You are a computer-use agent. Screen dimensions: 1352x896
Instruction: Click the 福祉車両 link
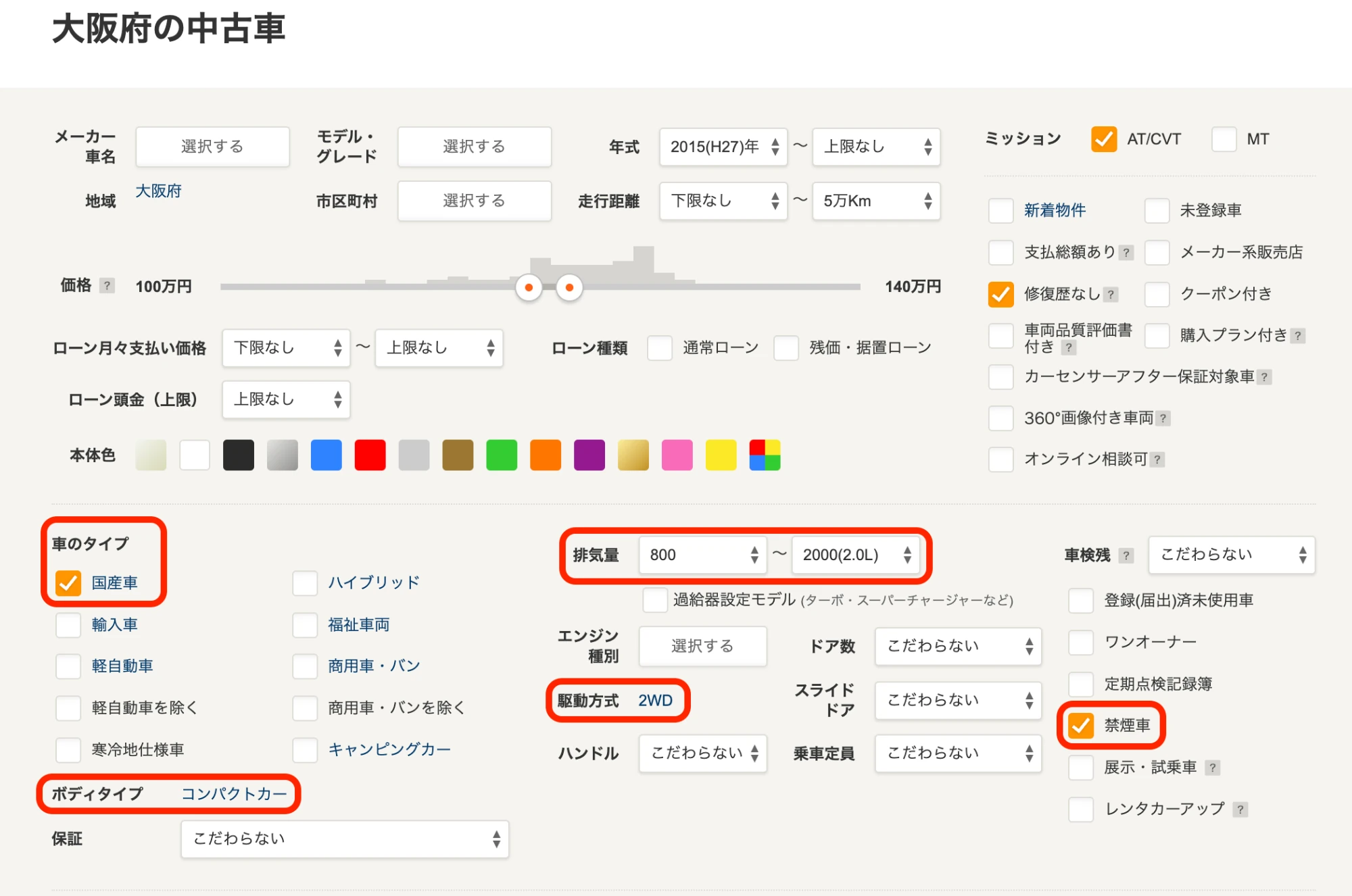pyautogui.click(x=359, y=625)
